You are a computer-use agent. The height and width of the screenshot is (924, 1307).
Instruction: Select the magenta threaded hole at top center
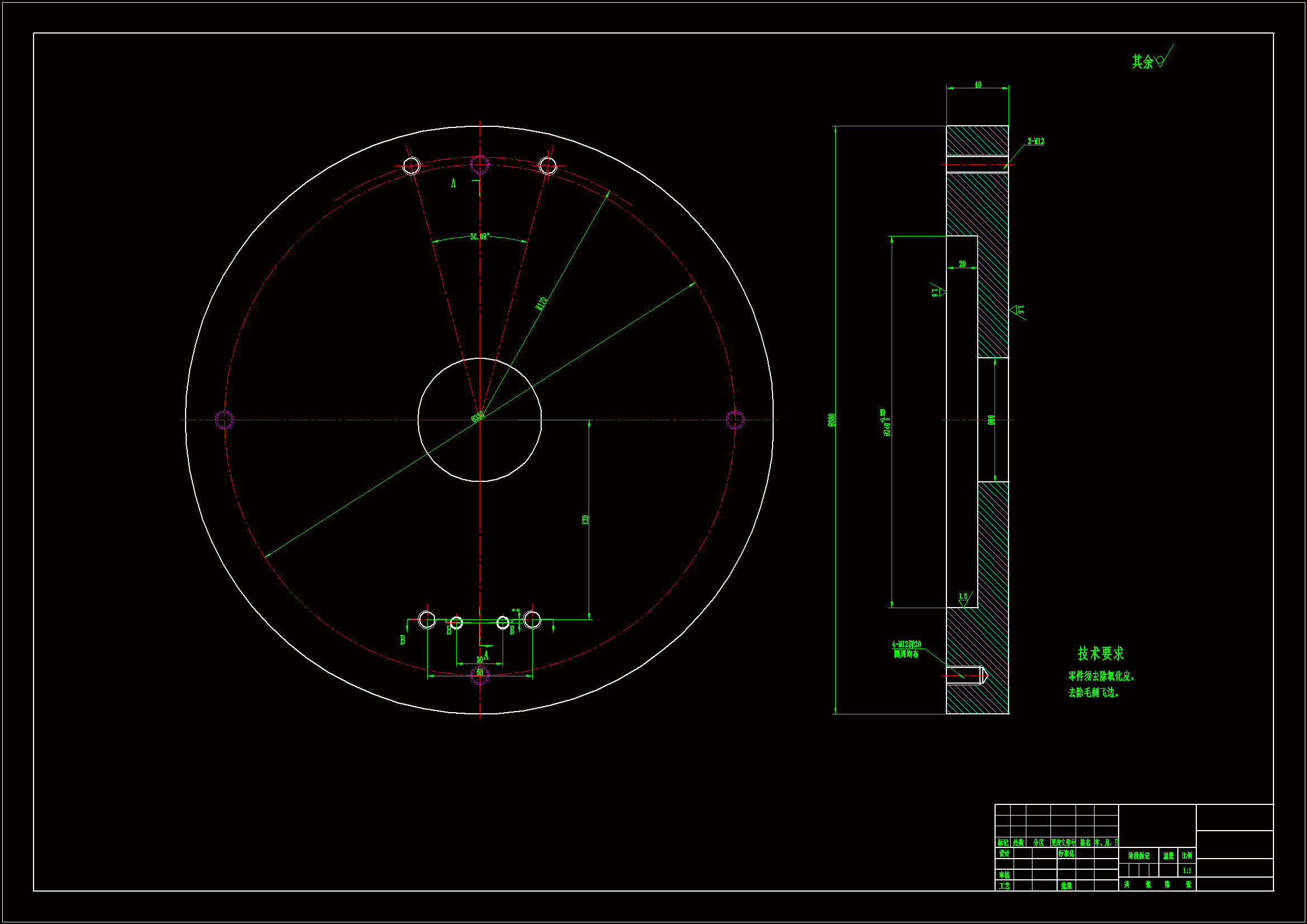(479, 164)
